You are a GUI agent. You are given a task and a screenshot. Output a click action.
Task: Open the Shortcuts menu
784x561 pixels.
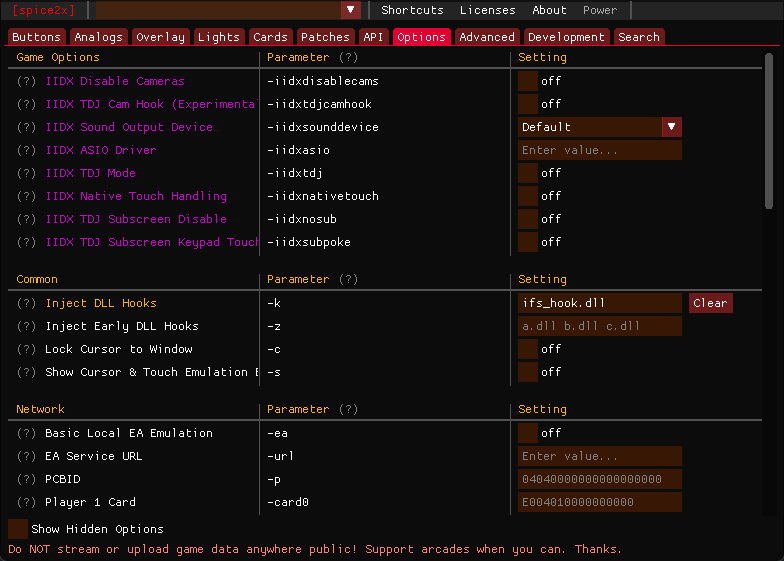coord(412,10)
